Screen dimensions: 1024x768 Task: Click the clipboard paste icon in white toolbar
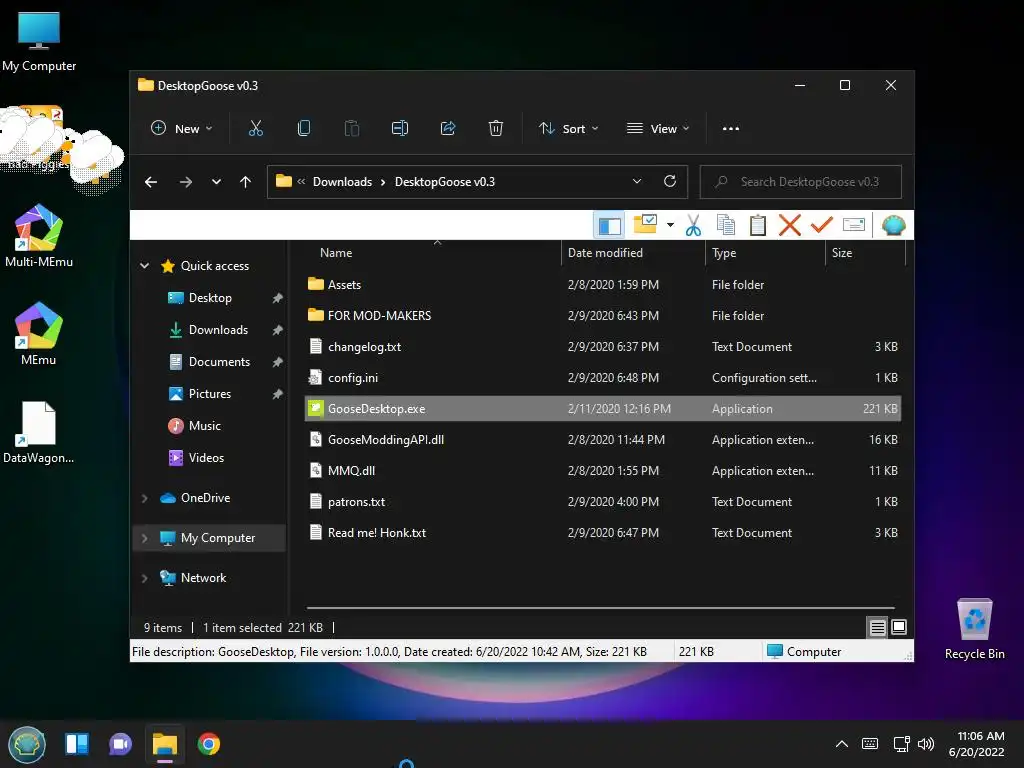click(758, 225)
